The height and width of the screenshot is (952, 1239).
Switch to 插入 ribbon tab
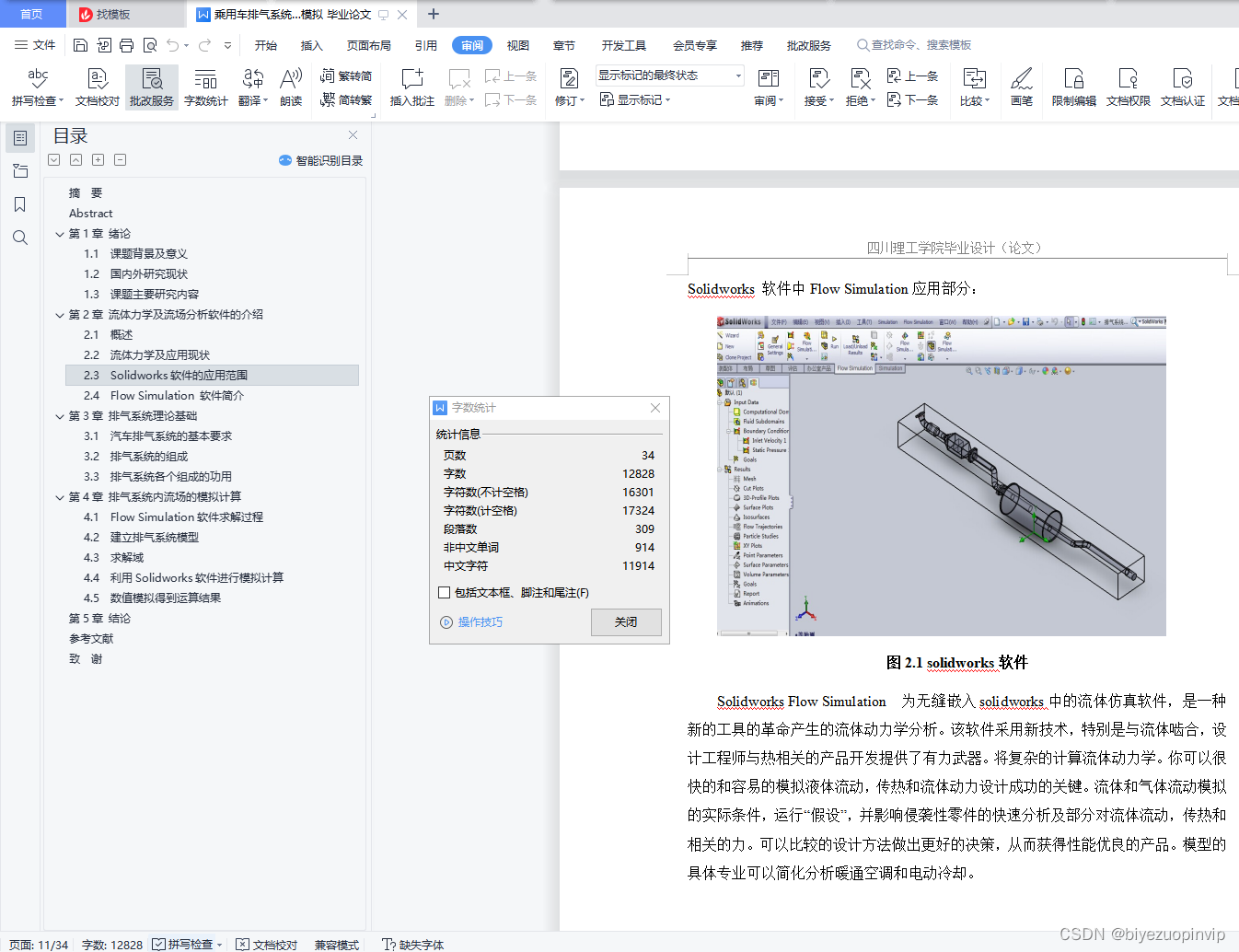[x=312, y=45]
